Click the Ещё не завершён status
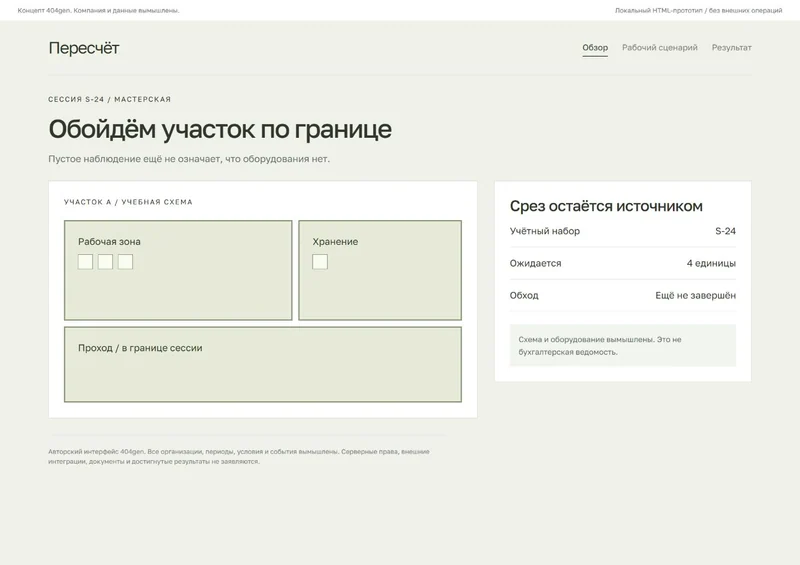The width and height of the screenshot is (800, 565). click(x=695, y=296)
